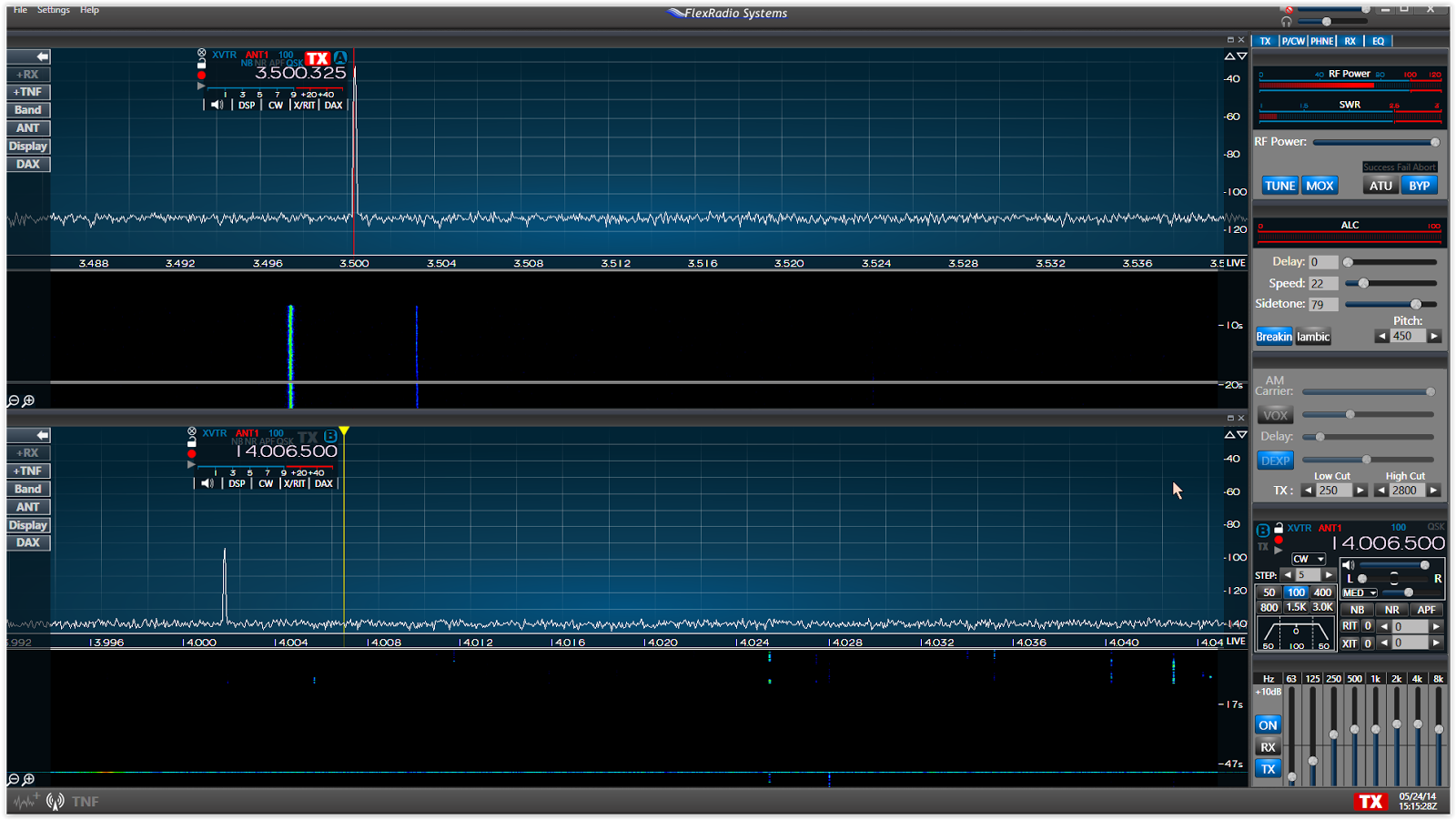Screen dimensions: 1456x820
Task: Click the waveform icon in bottom status bar
Action: 25,801
